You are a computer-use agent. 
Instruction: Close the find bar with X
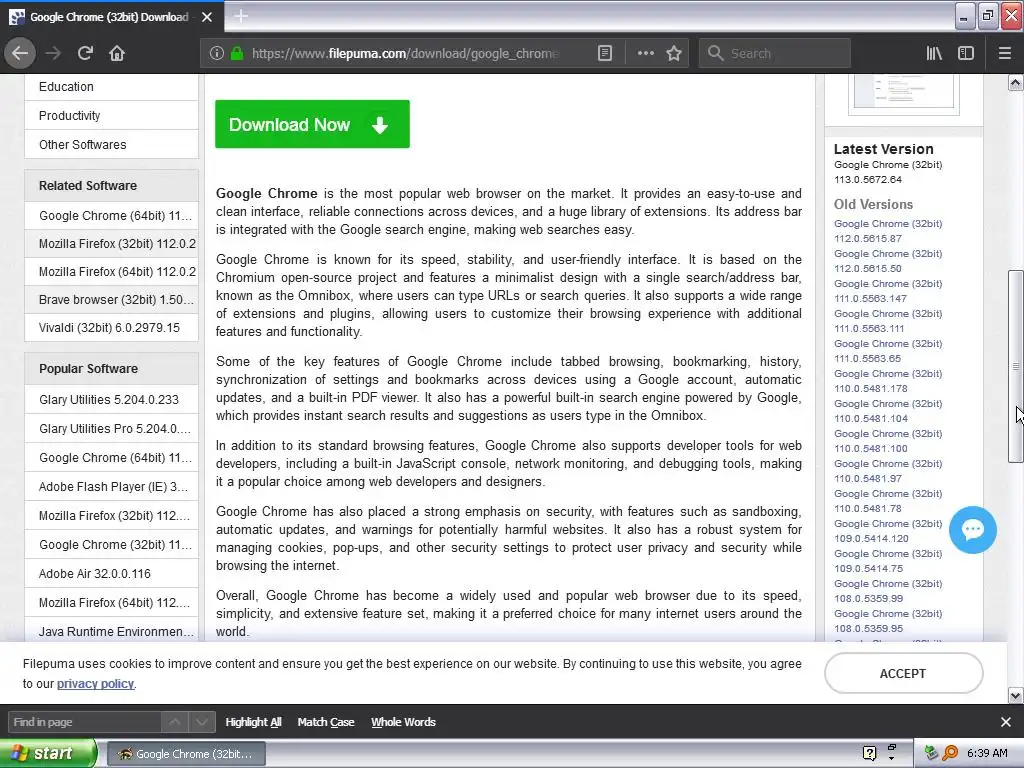click(1006, 722)
